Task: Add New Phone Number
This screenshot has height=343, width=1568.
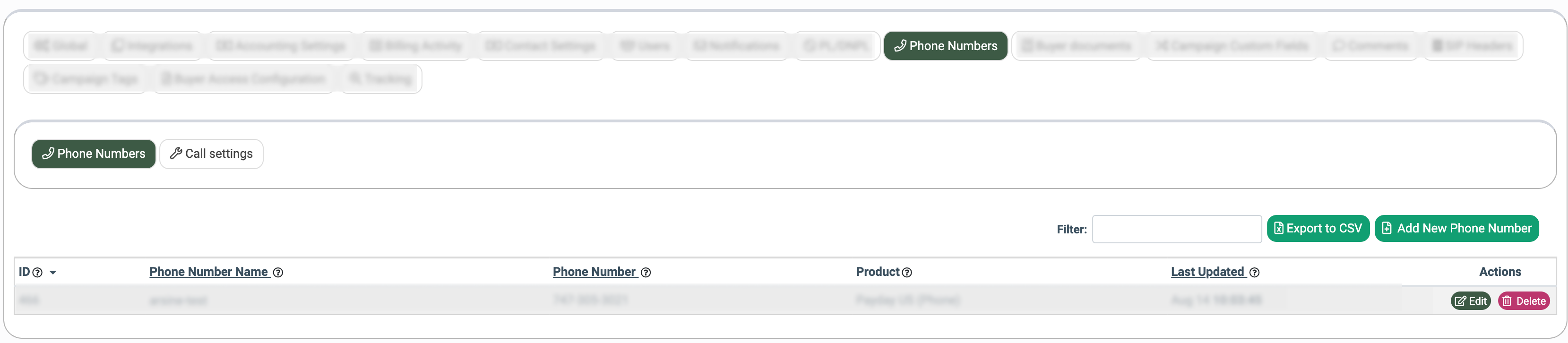Action: 1456,229
